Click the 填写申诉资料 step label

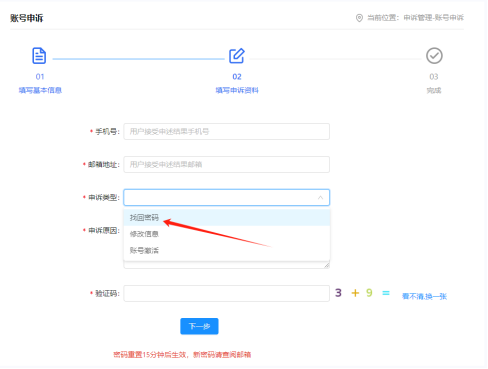click(237, 90)
